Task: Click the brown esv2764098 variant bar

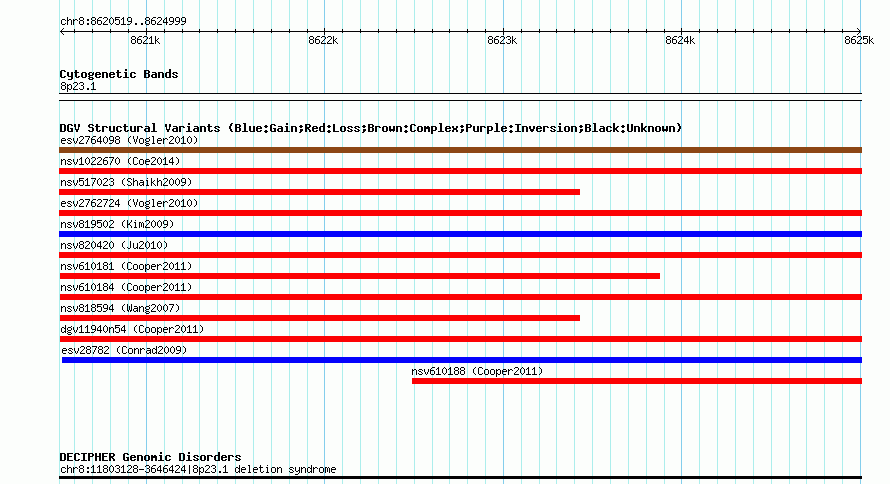Action: [460, 150]
